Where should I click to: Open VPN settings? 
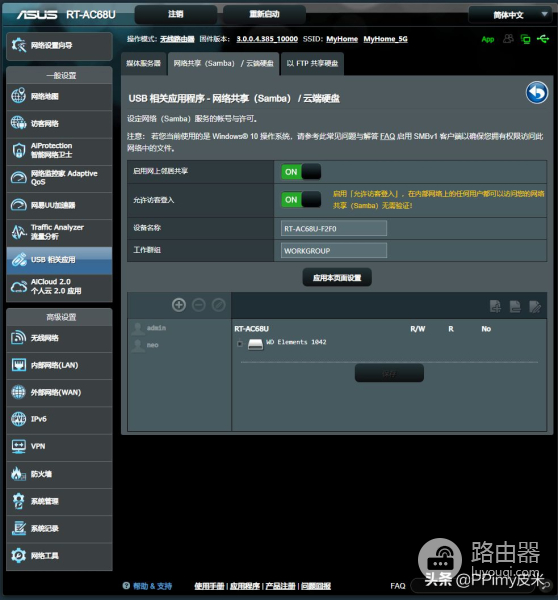tap(59, 447)
